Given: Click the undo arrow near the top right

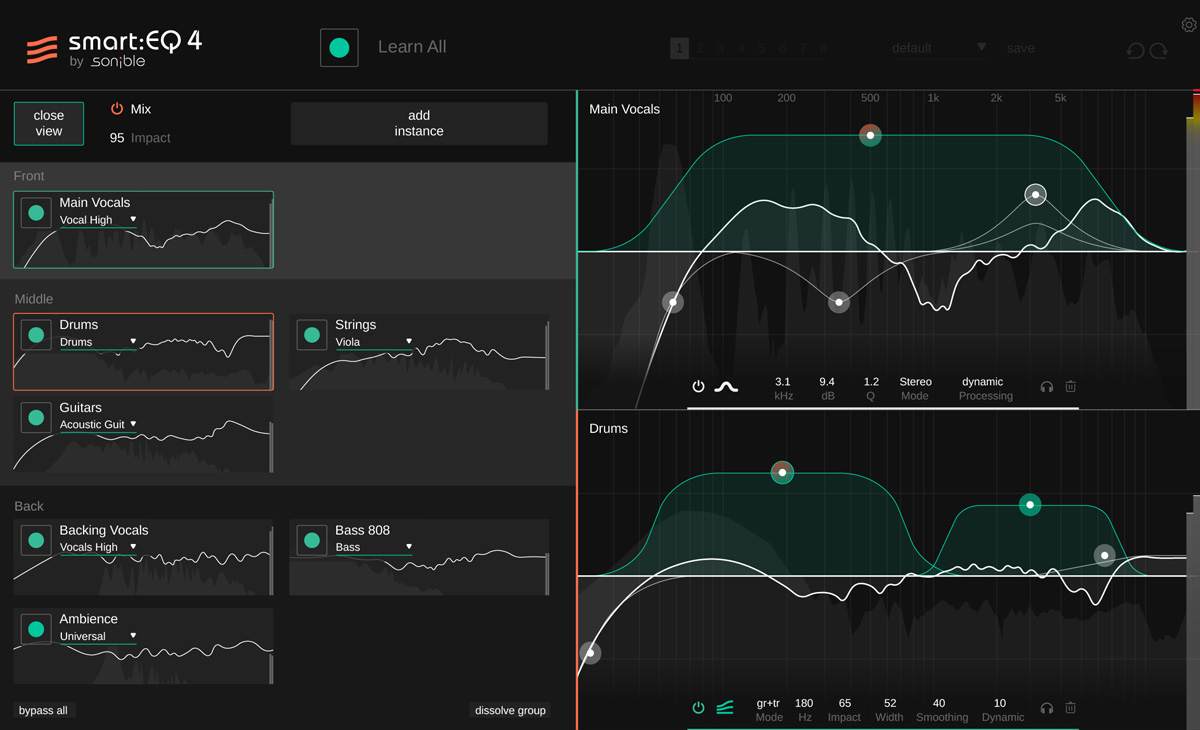Looking at the screenshot, I should [1134, 48].
